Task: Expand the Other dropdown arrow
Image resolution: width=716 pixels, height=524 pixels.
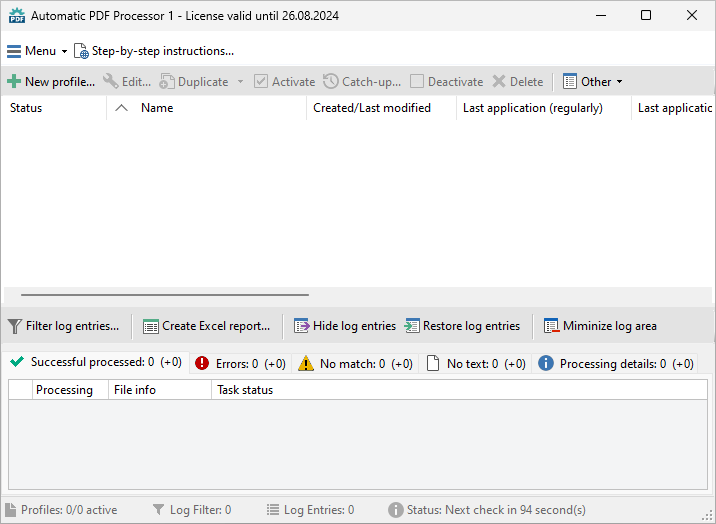Action: 619,82
